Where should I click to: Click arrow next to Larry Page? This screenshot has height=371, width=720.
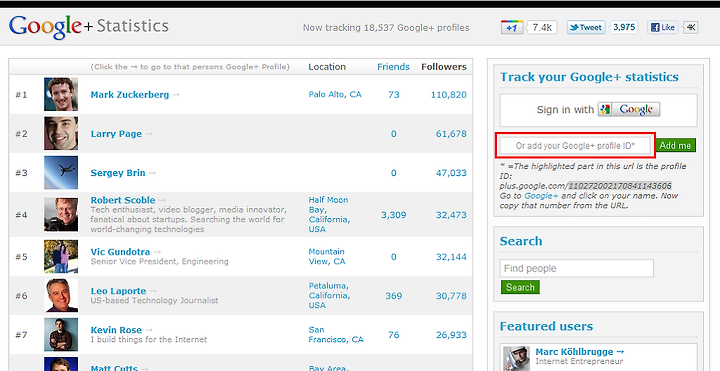[x=148, y=134]
